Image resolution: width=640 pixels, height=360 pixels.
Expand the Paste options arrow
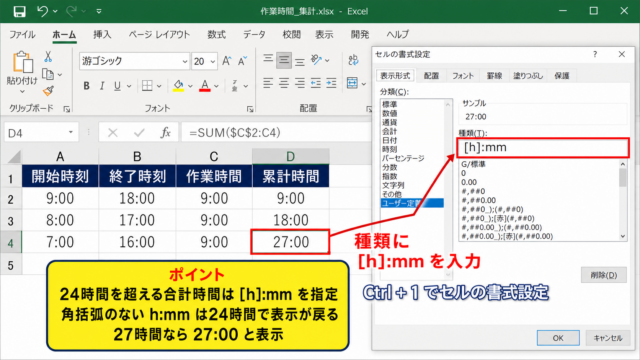tap(22, 91)
